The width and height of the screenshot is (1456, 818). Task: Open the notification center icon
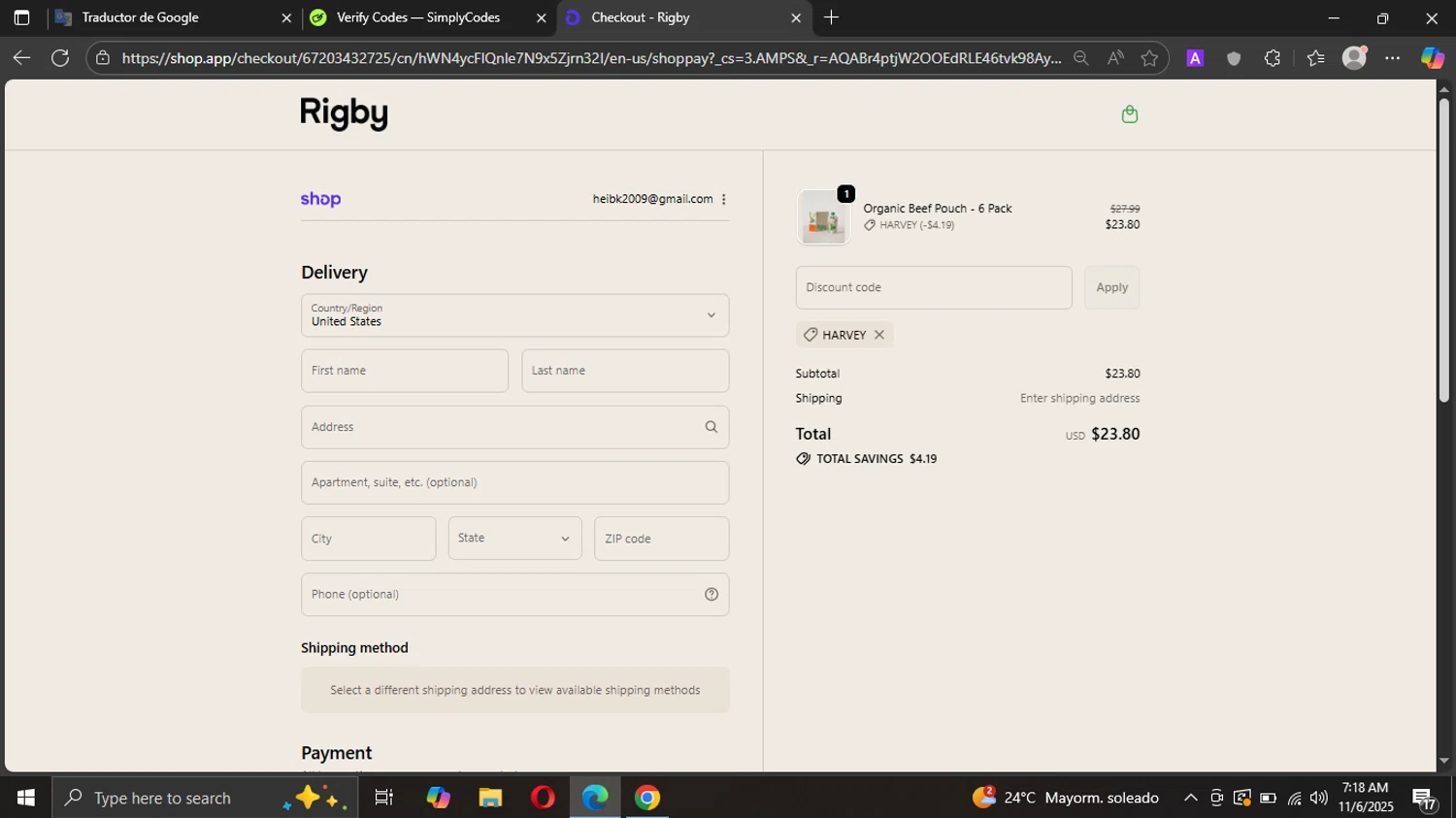[x=1425, y=799]
